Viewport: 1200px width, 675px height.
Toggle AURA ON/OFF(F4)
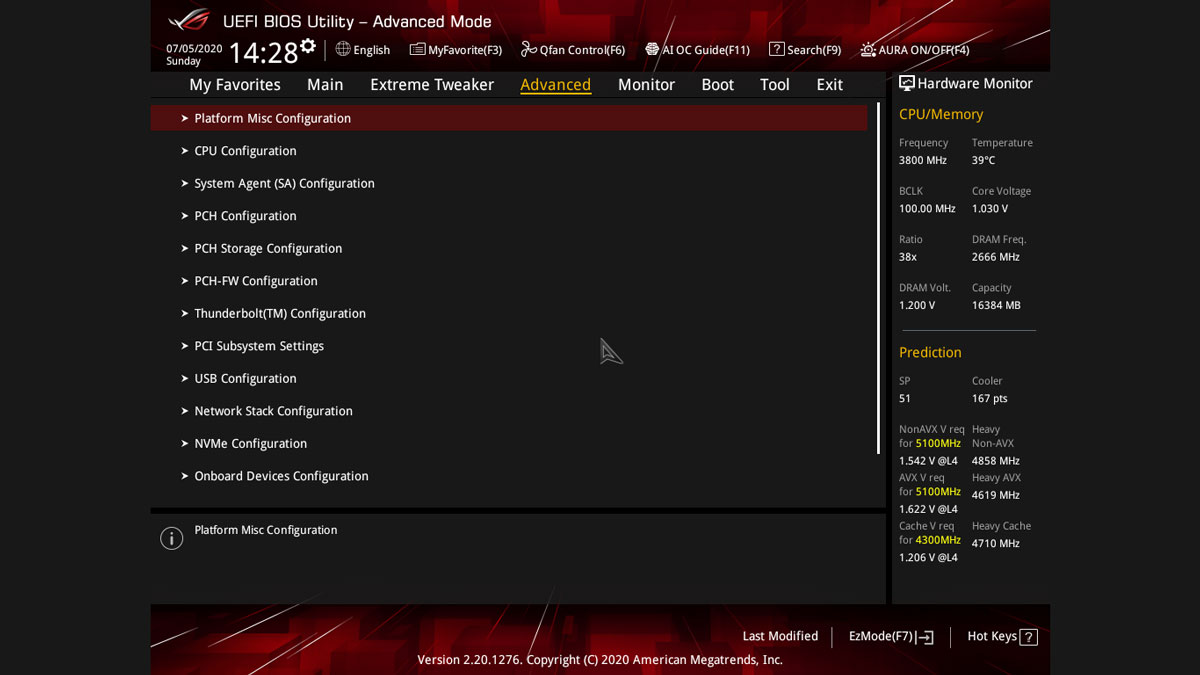click(x=914, y=50)
